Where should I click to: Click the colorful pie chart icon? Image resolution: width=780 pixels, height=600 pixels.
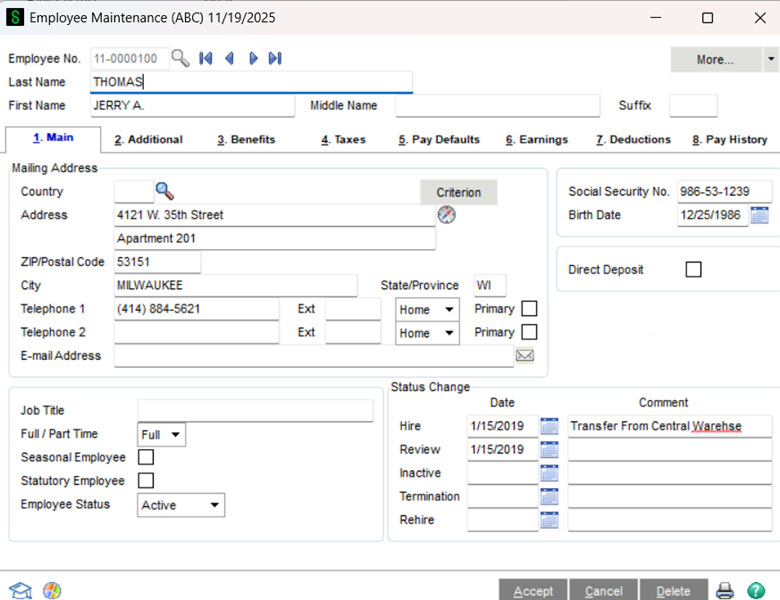(x=52, y=591)
